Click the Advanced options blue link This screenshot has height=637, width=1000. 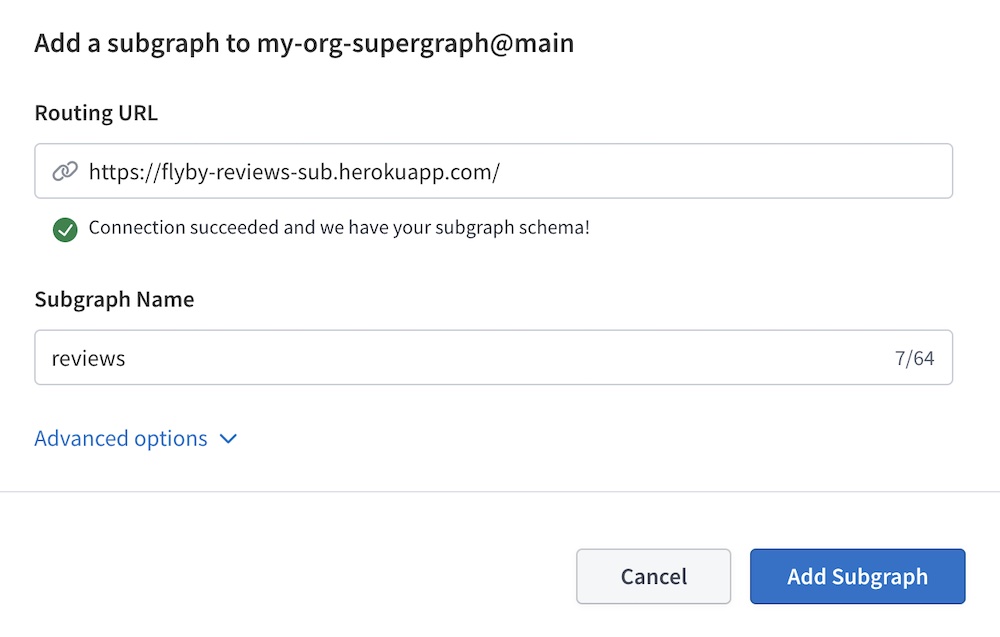pos(120,438)
